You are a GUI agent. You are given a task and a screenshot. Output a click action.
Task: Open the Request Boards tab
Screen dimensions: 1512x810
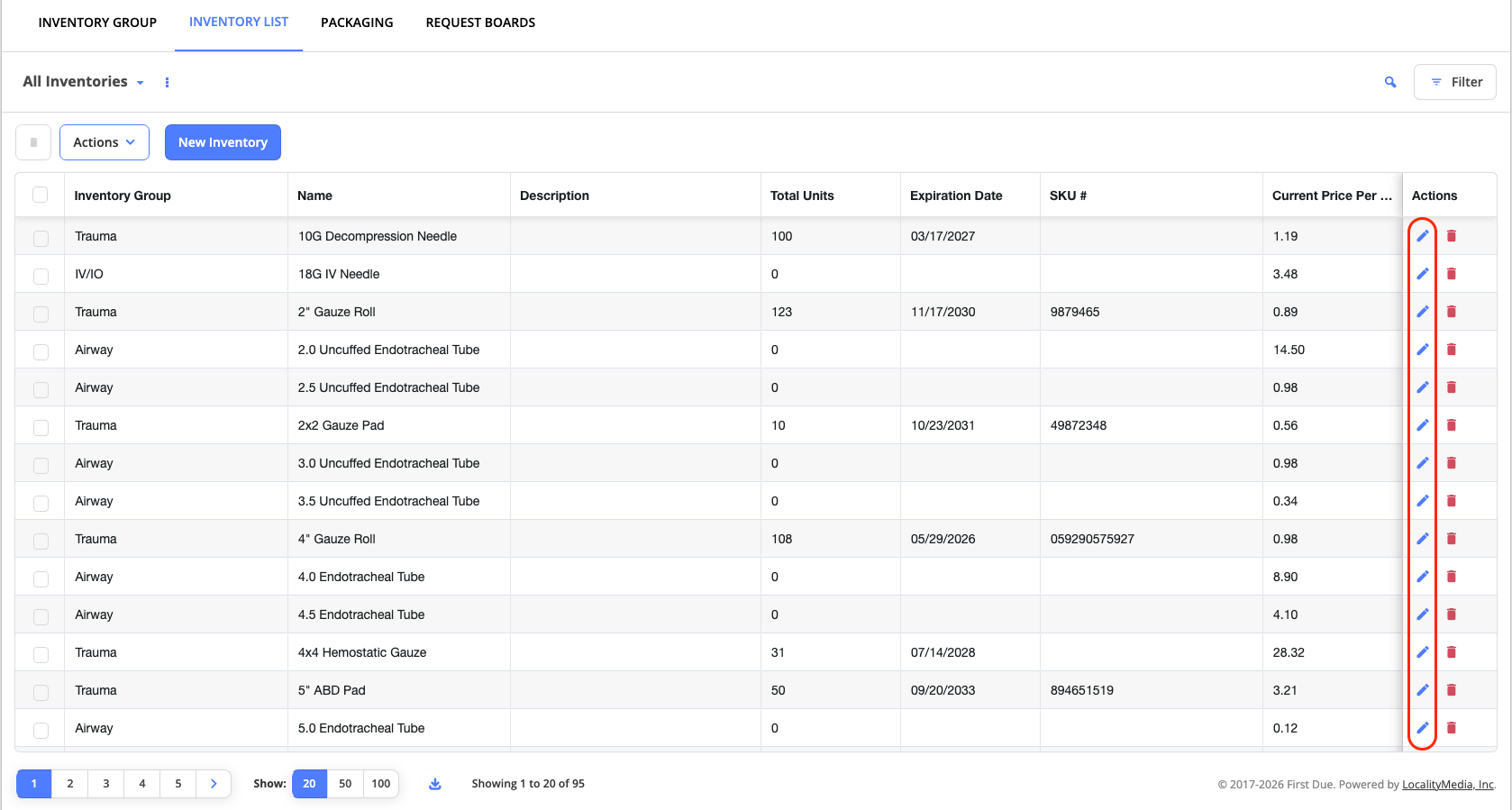pyautogui.click(x=480, y=23)
